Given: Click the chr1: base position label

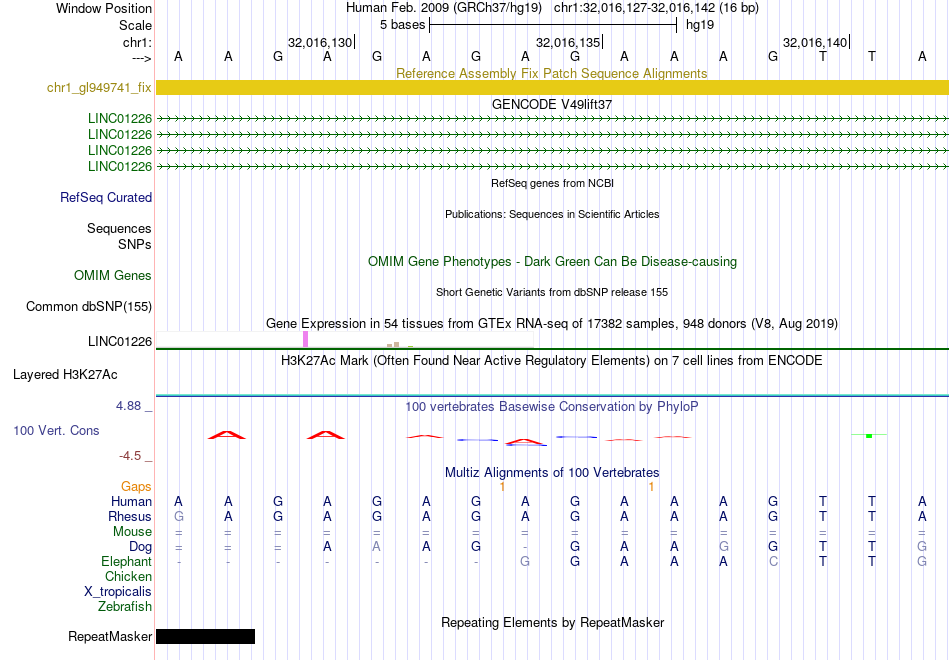Looking at the screenshot, I should (137, 42).
